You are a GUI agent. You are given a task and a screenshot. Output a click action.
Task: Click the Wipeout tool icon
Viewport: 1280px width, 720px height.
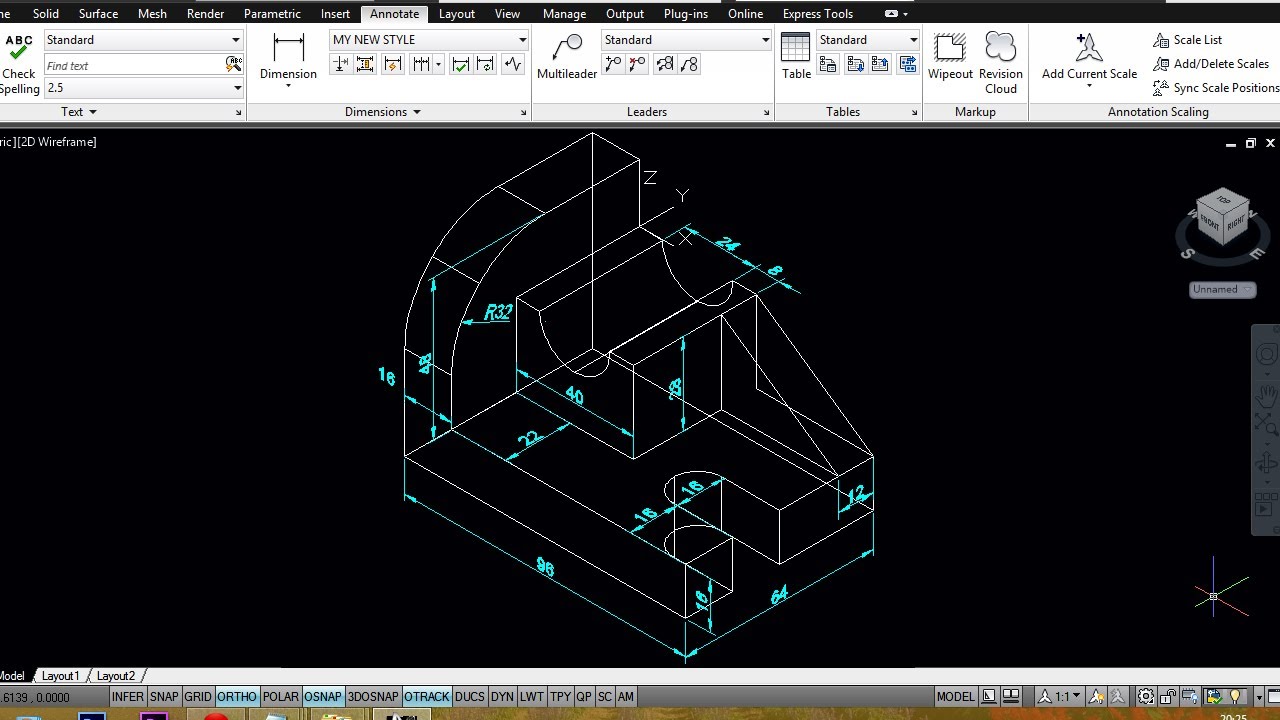[x=950, y=48]
